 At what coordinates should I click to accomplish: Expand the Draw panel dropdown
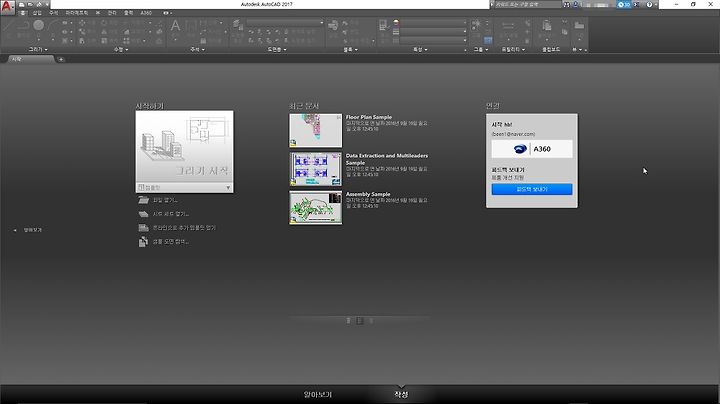(x=38, y=49)
